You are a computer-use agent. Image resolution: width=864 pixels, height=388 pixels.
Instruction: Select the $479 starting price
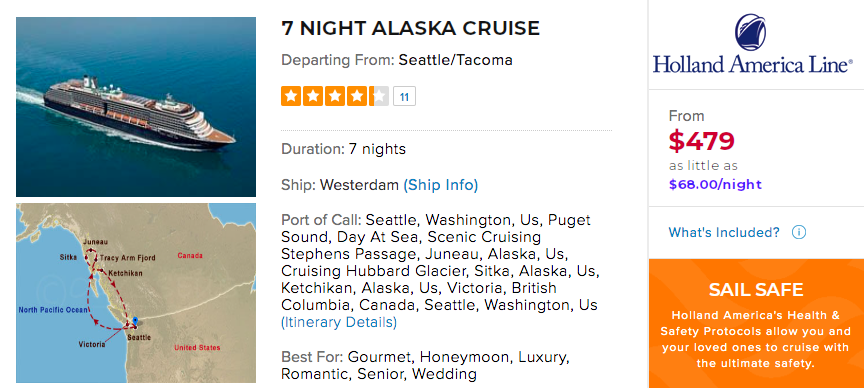701,141
